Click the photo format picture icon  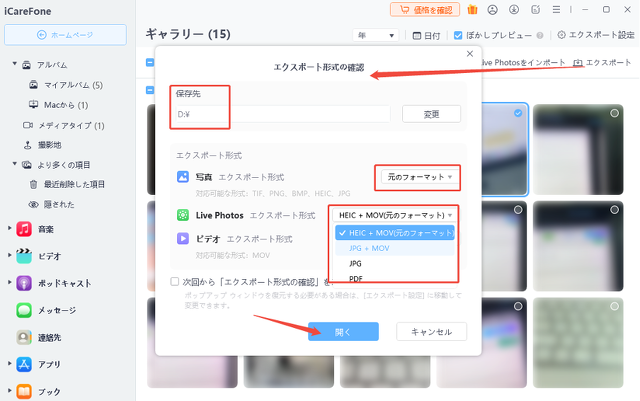click(x=183, y=177)
